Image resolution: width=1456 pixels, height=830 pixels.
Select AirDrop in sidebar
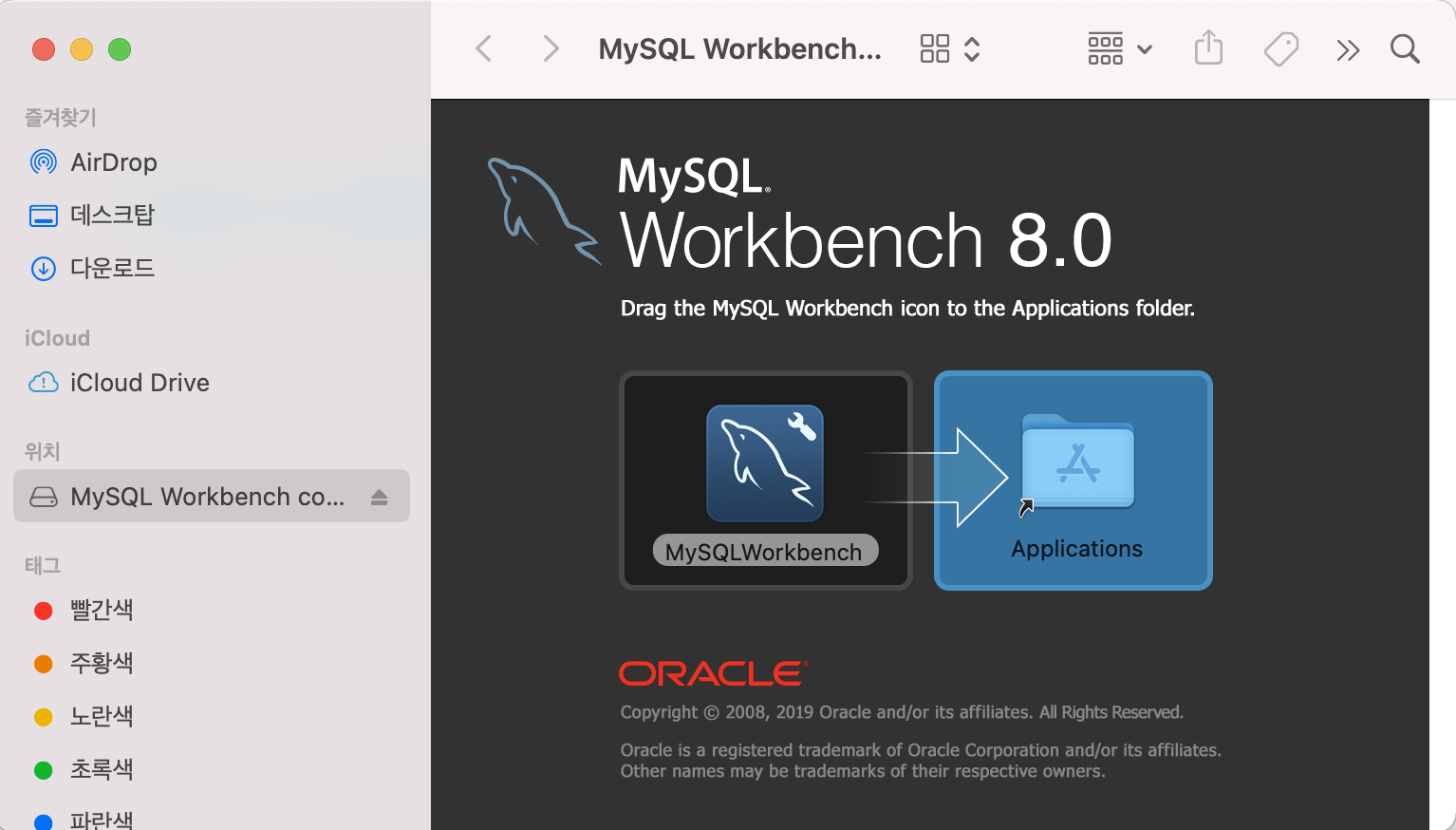212,162
